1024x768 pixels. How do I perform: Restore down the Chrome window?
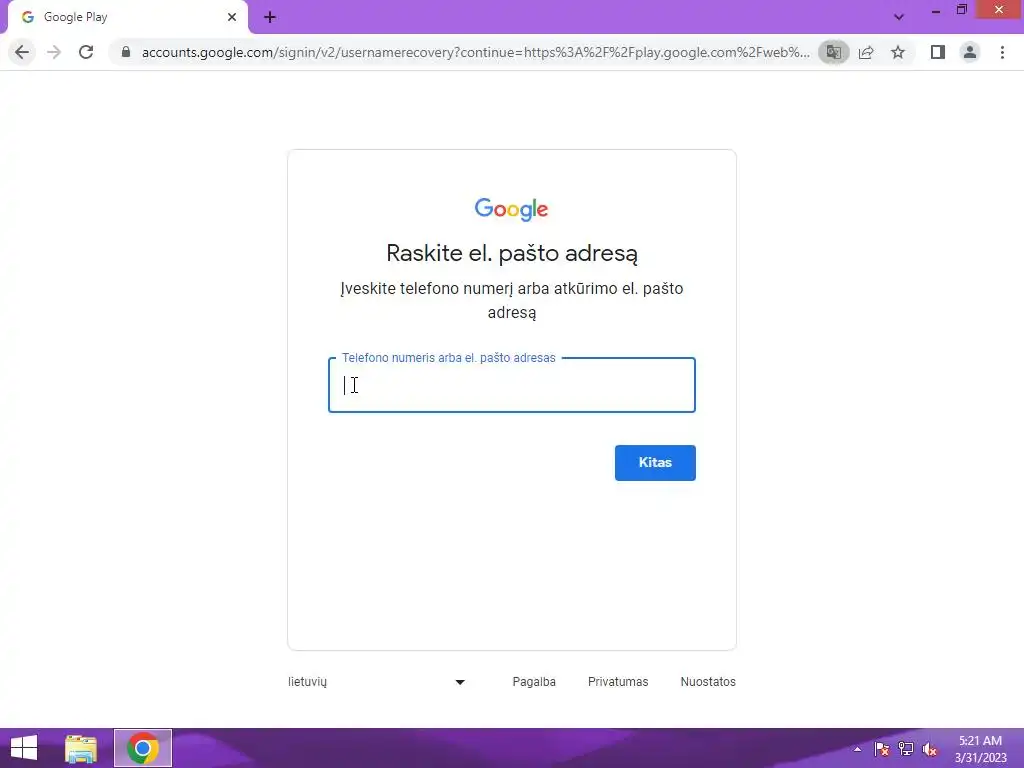click(962, 10)
